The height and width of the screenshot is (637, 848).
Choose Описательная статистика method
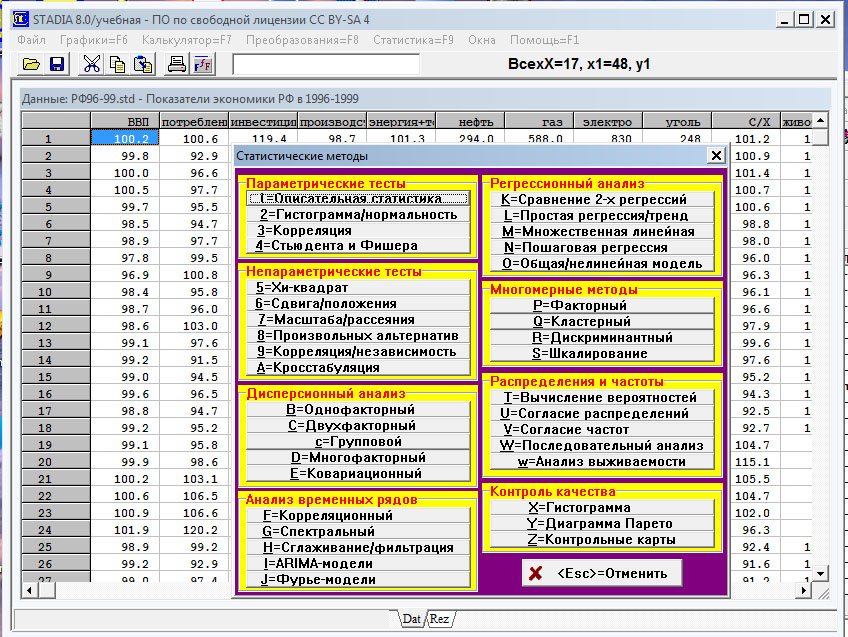pyautogui.click(x=358, y=198)
